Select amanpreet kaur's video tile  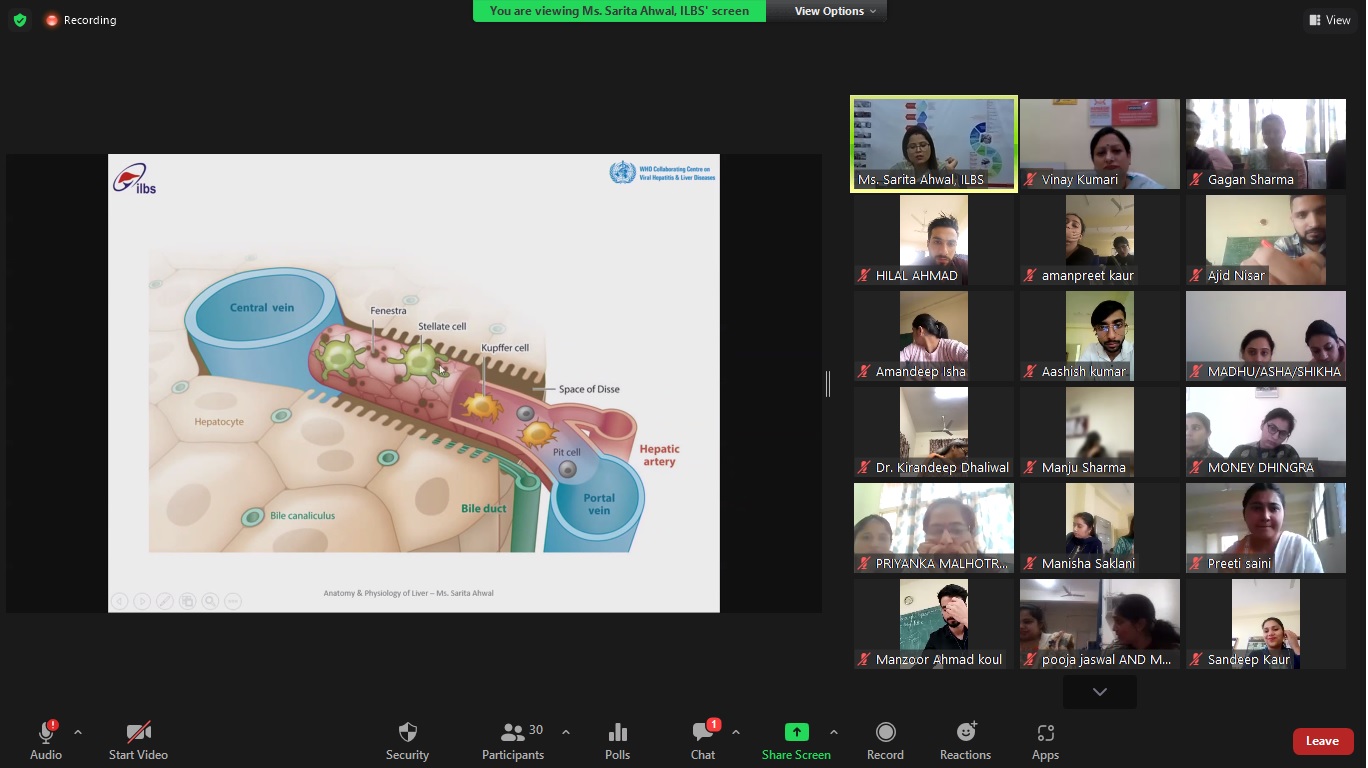(x=1100, y=240)
